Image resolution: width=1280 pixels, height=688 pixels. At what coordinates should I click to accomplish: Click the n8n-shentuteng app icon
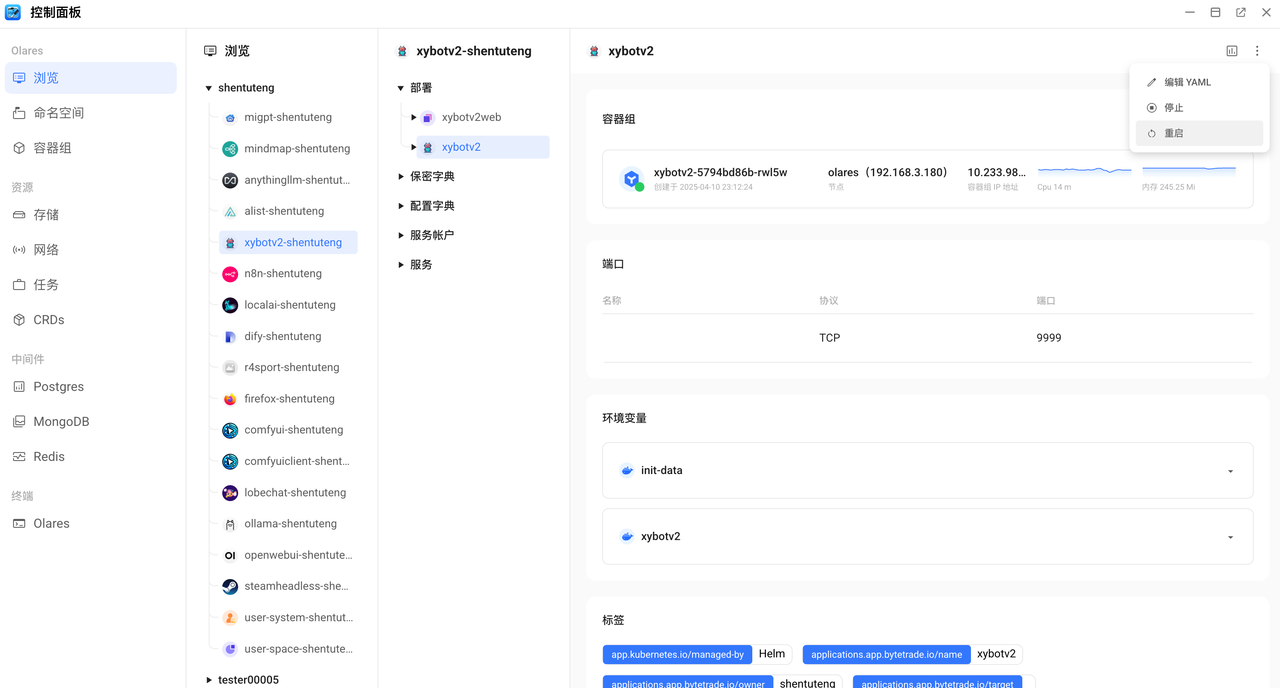pos(230,274)
